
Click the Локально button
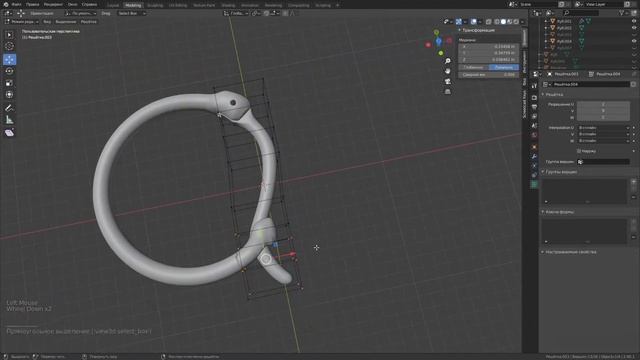pos(504,67)
